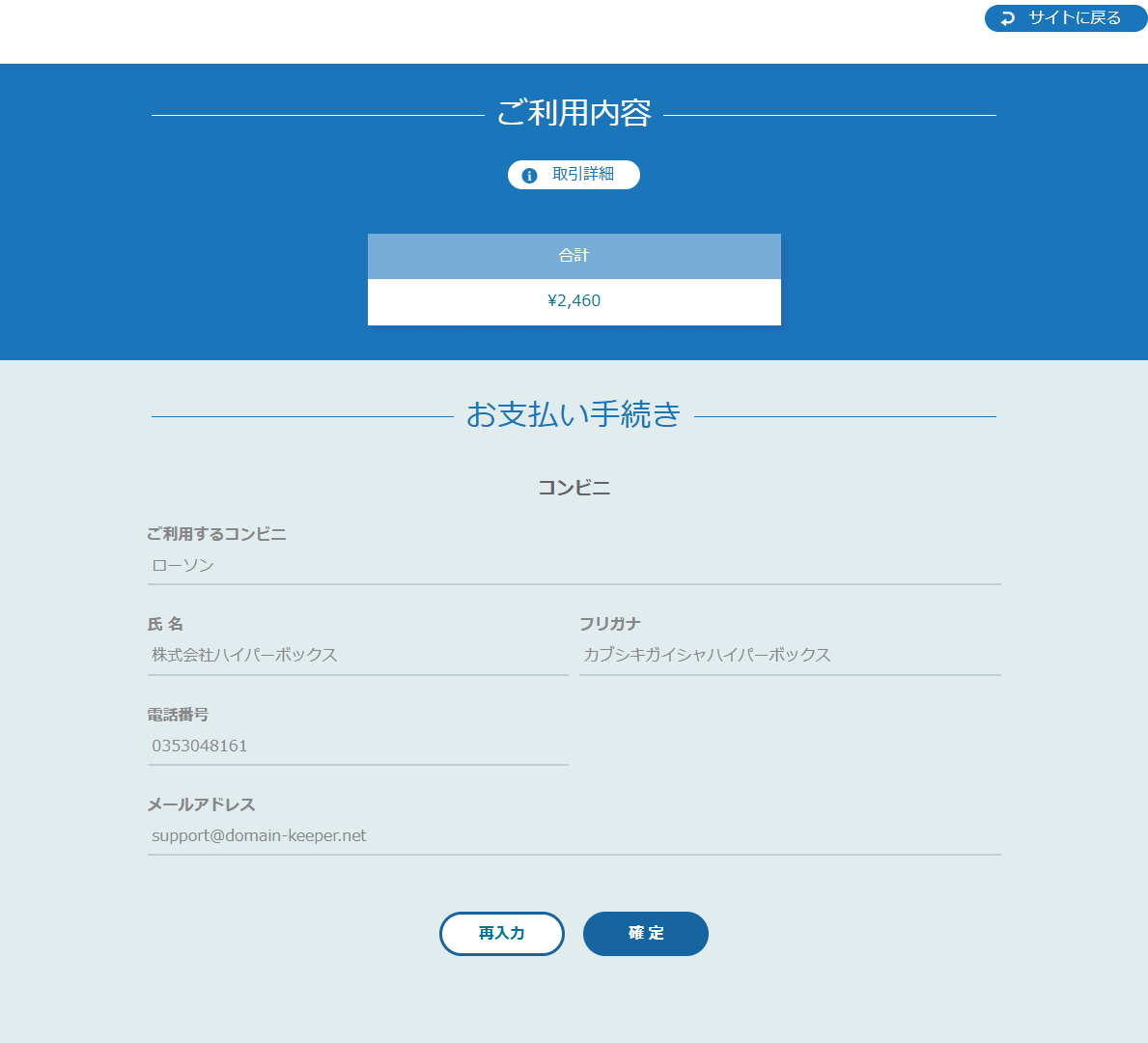Click the return arrow icon at top right

1008,18
